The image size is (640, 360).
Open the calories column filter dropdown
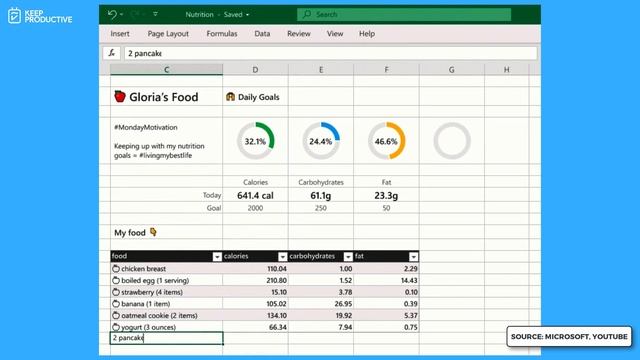point(282,256)
